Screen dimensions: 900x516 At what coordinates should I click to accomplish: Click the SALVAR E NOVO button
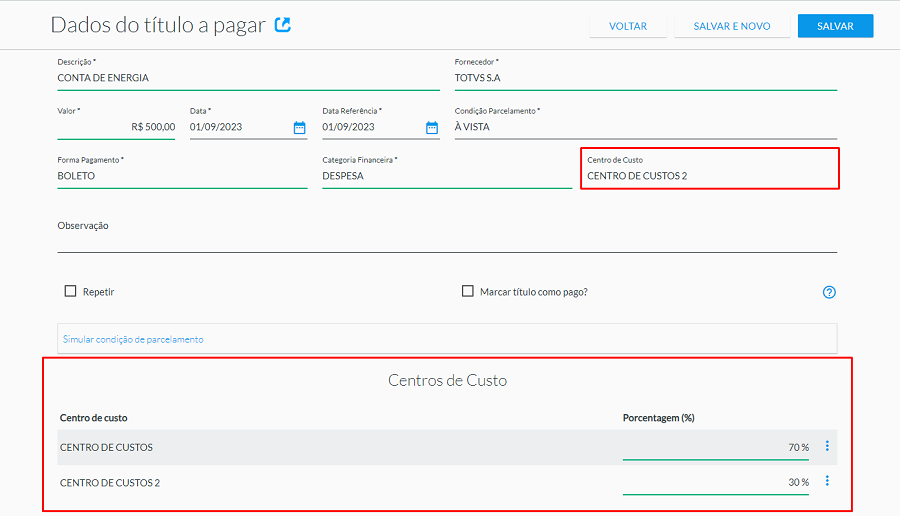click(x=732, y=26)
